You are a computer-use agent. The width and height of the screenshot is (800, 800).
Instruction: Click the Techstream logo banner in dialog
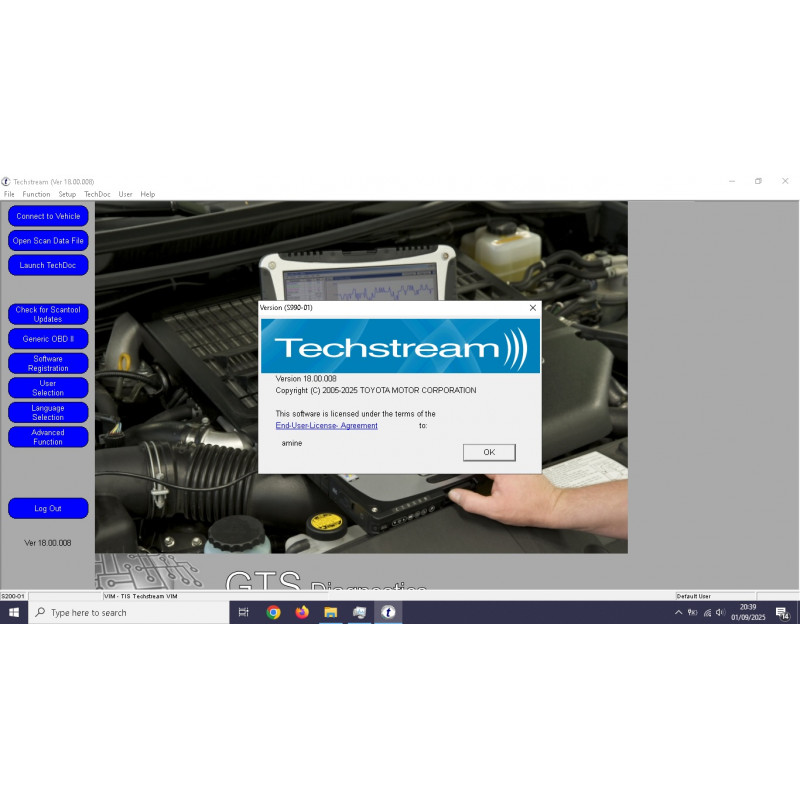(401, 346)
